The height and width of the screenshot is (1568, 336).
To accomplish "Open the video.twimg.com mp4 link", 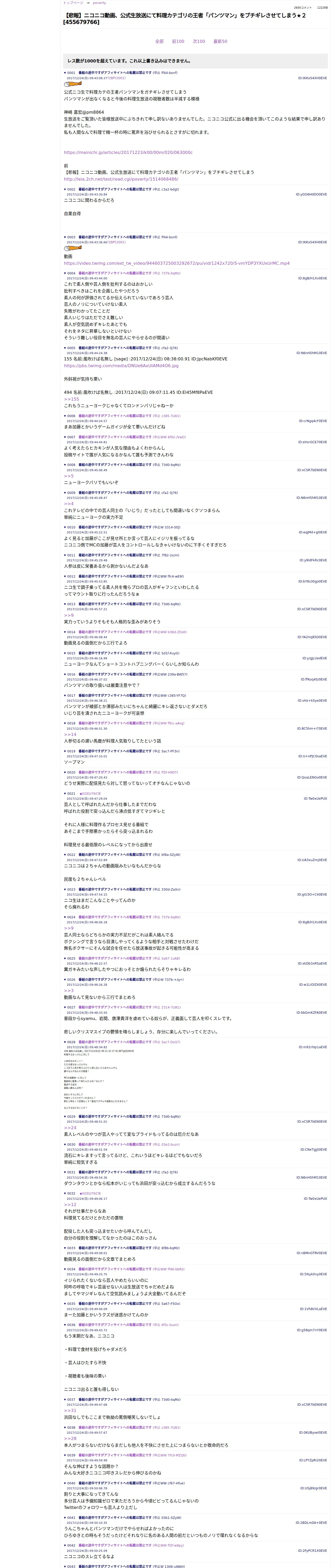I will (177, 264).
